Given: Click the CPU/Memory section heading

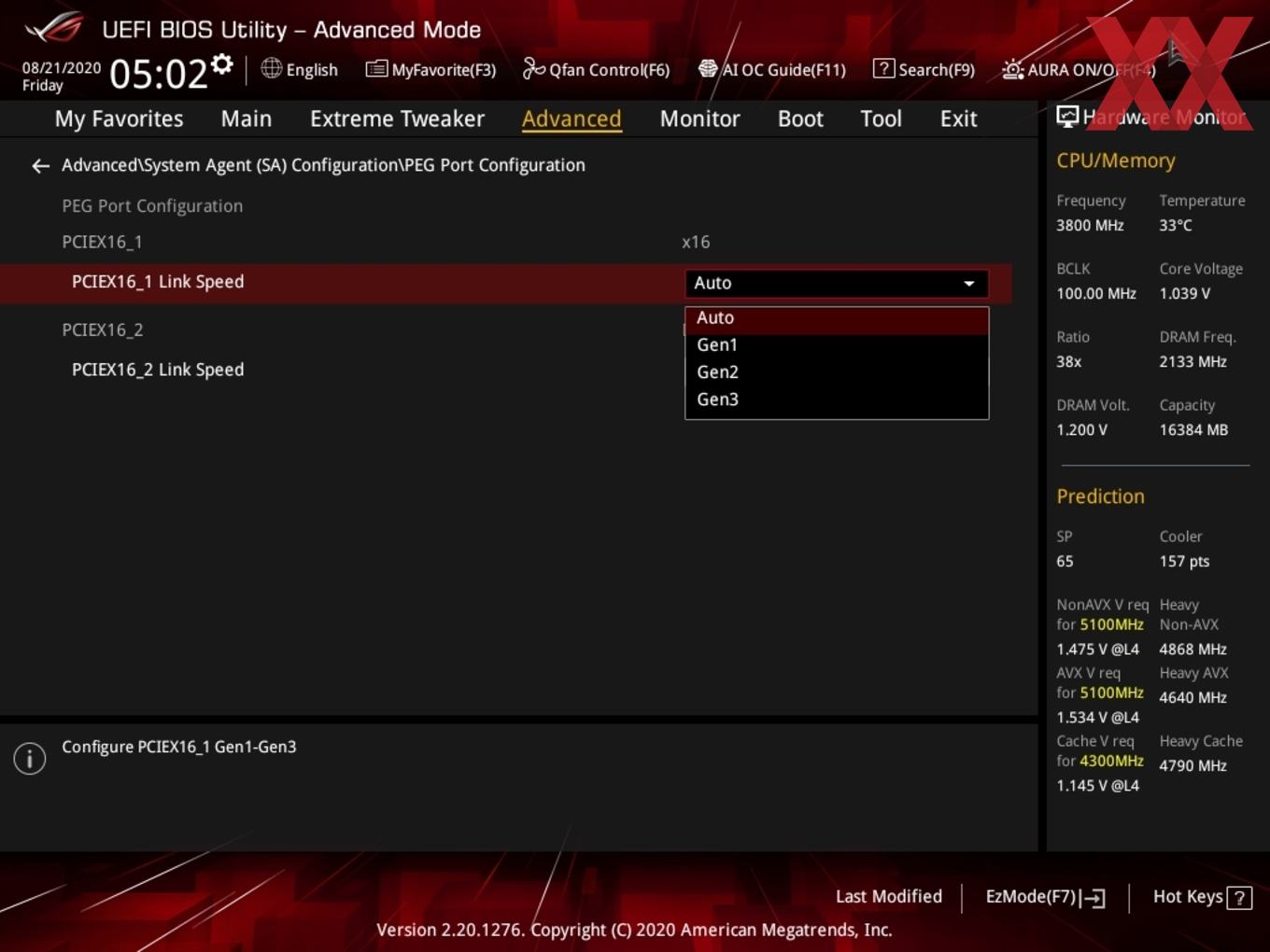Looking at the screenshot, I should pyautogui.click(x=1116, y=161).
